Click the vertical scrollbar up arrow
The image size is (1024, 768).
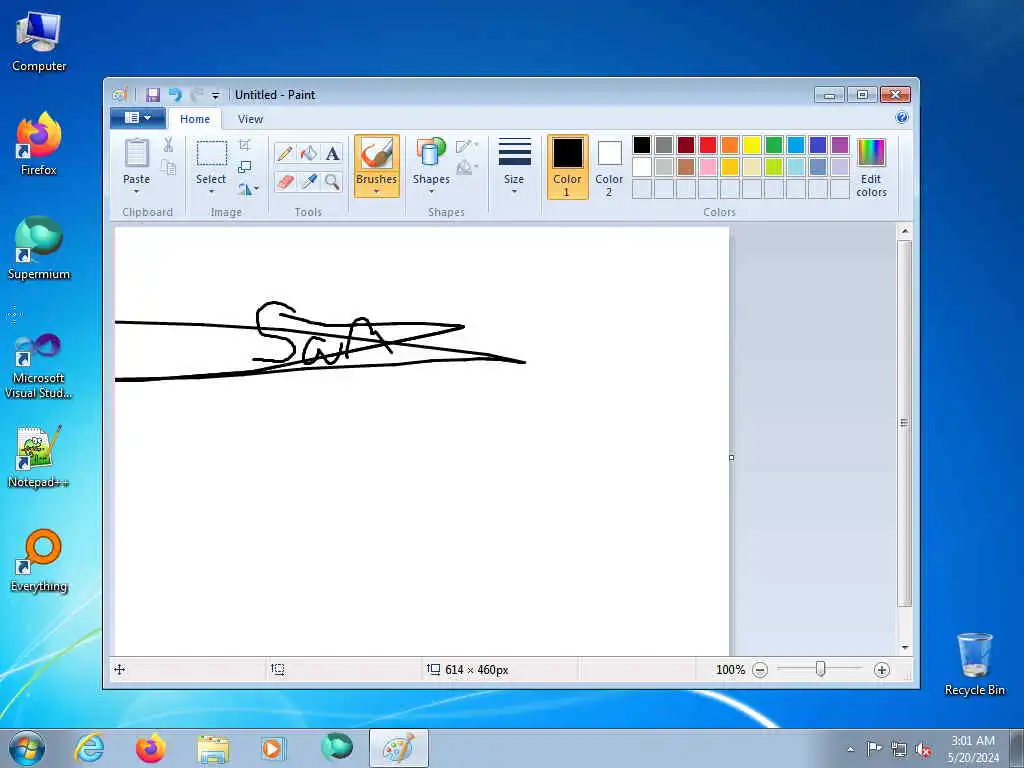(904, 231)
